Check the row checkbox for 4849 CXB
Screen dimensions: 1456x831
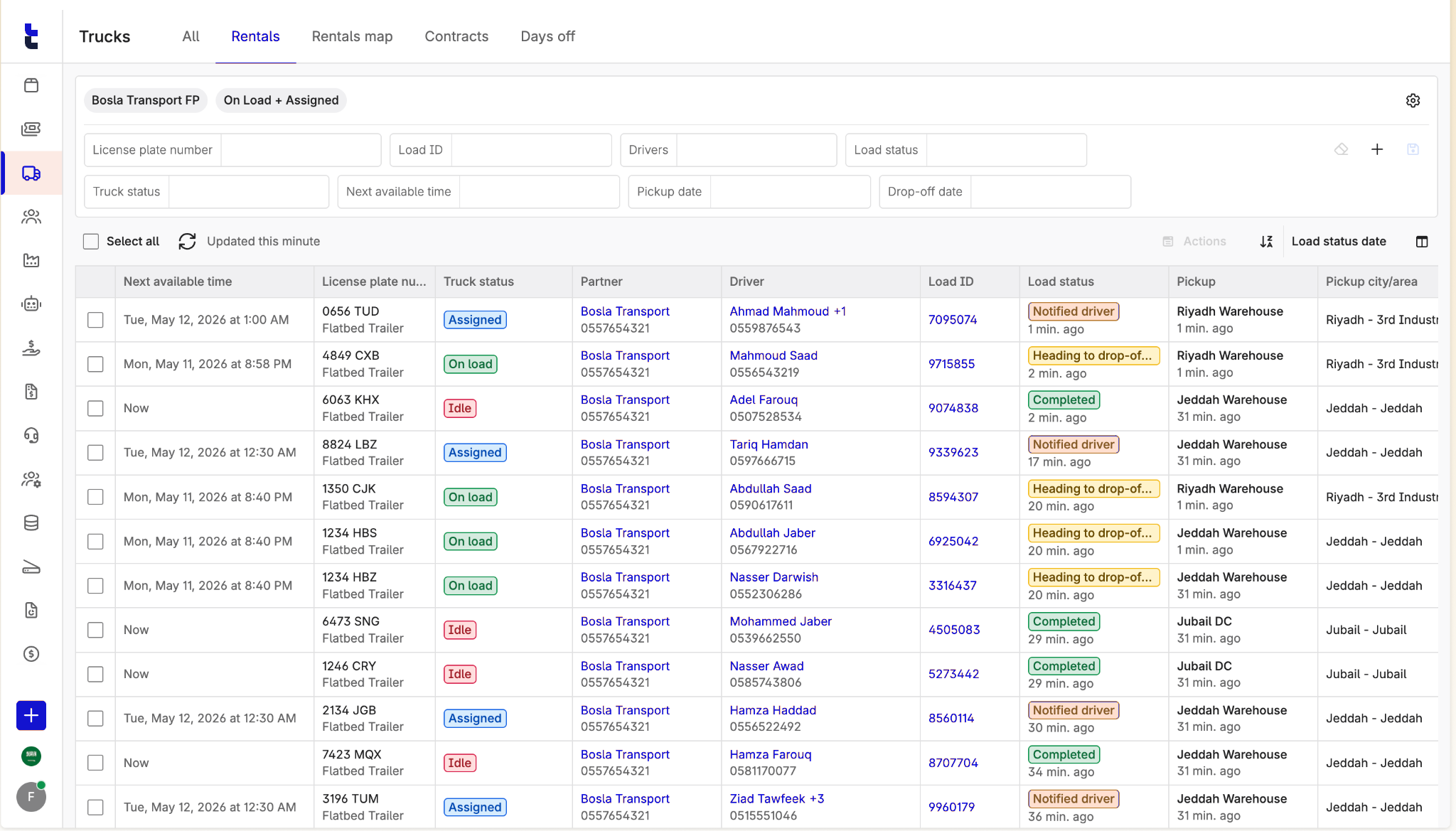click(x=95, y=364)
